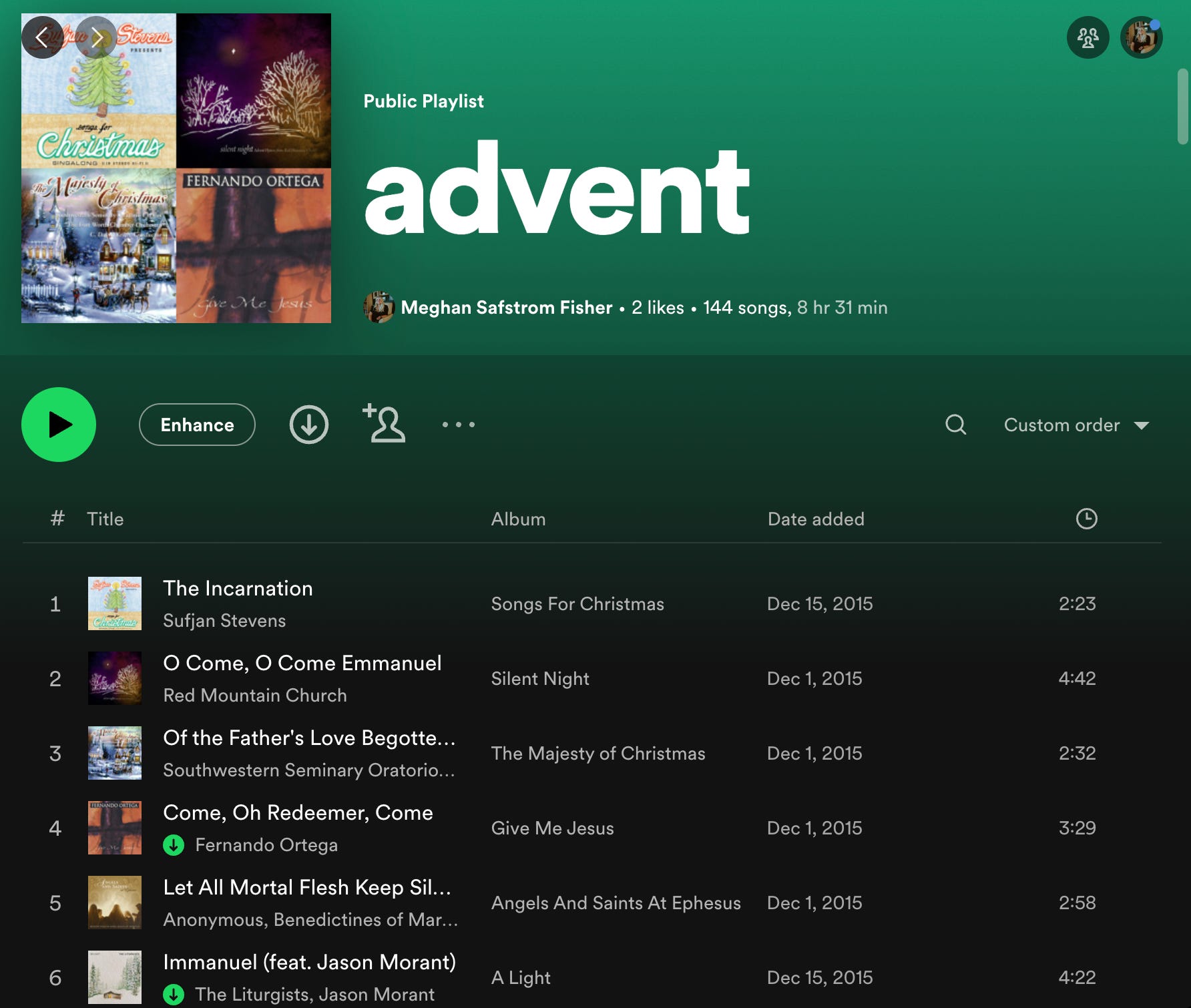1191x1008 pixels.
Task: Edit the advent playlist title
Action: pos(557,188)
